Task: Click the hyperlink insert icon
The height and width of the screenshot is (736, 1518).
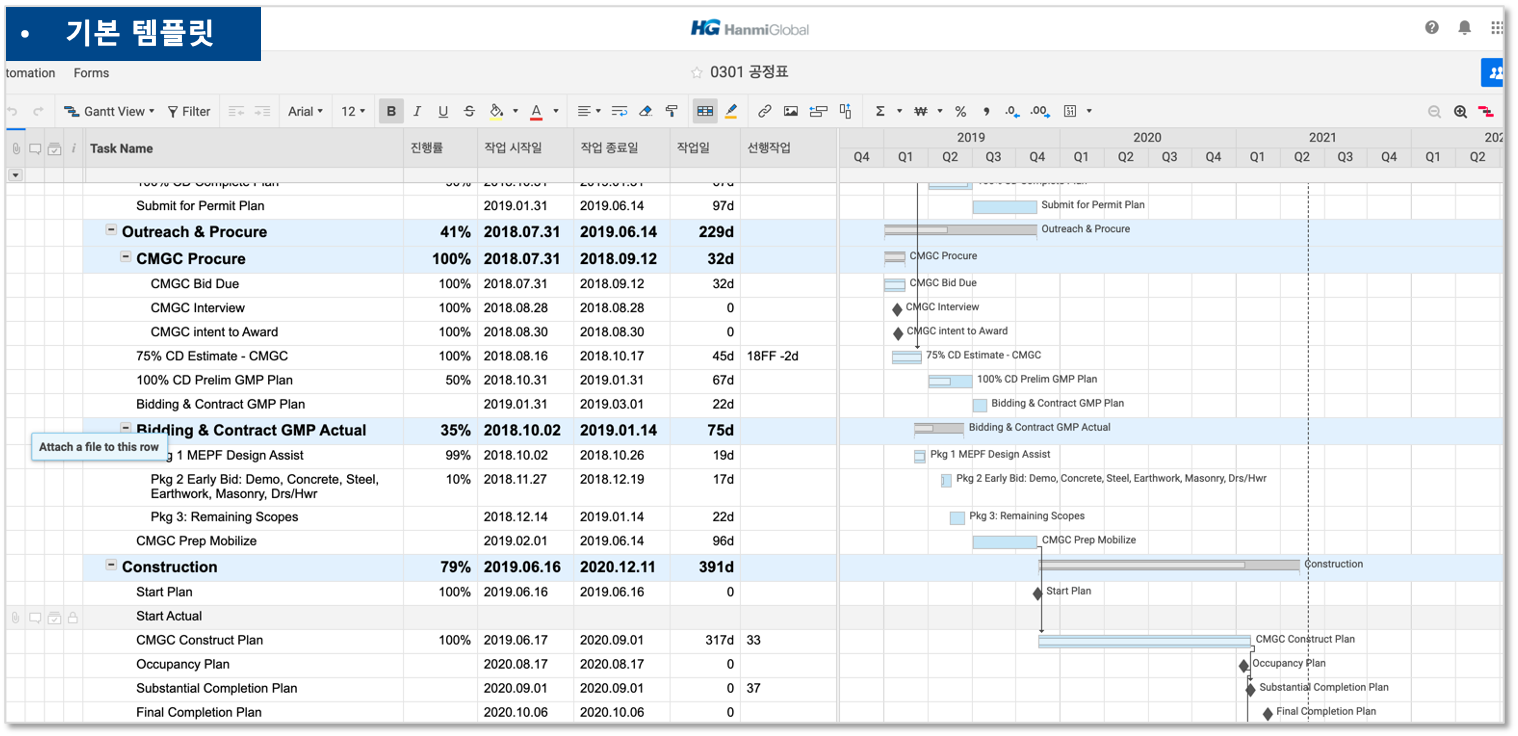Action: click(764, 111)
